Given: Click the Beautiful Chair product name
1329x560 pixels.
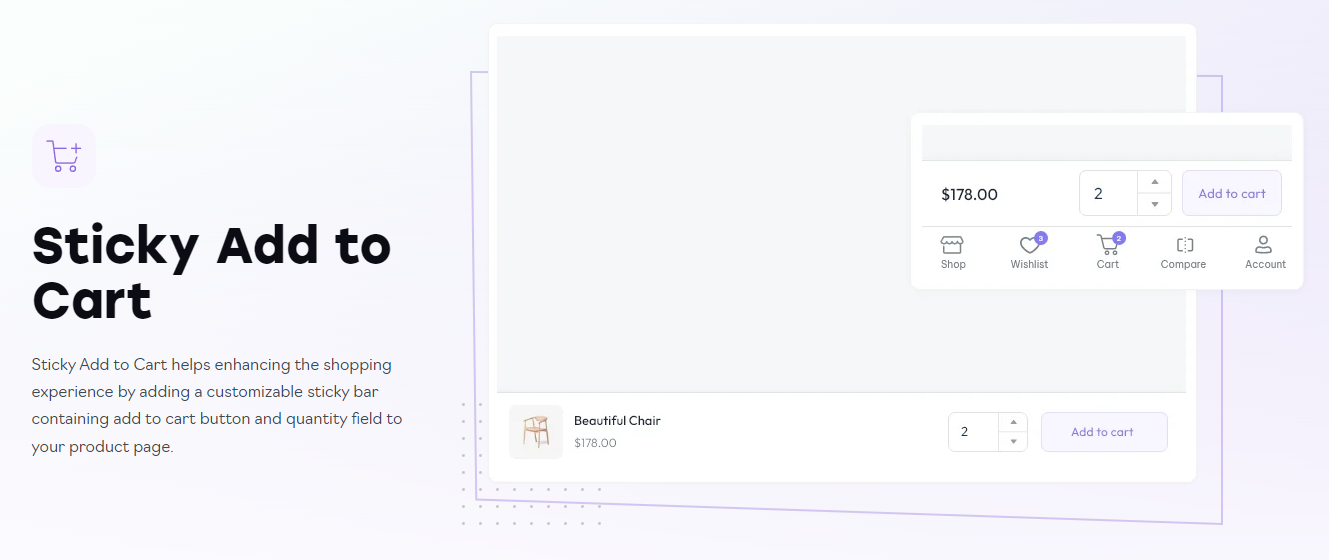Looking at the screenshot, I should [x=617, y=421].
